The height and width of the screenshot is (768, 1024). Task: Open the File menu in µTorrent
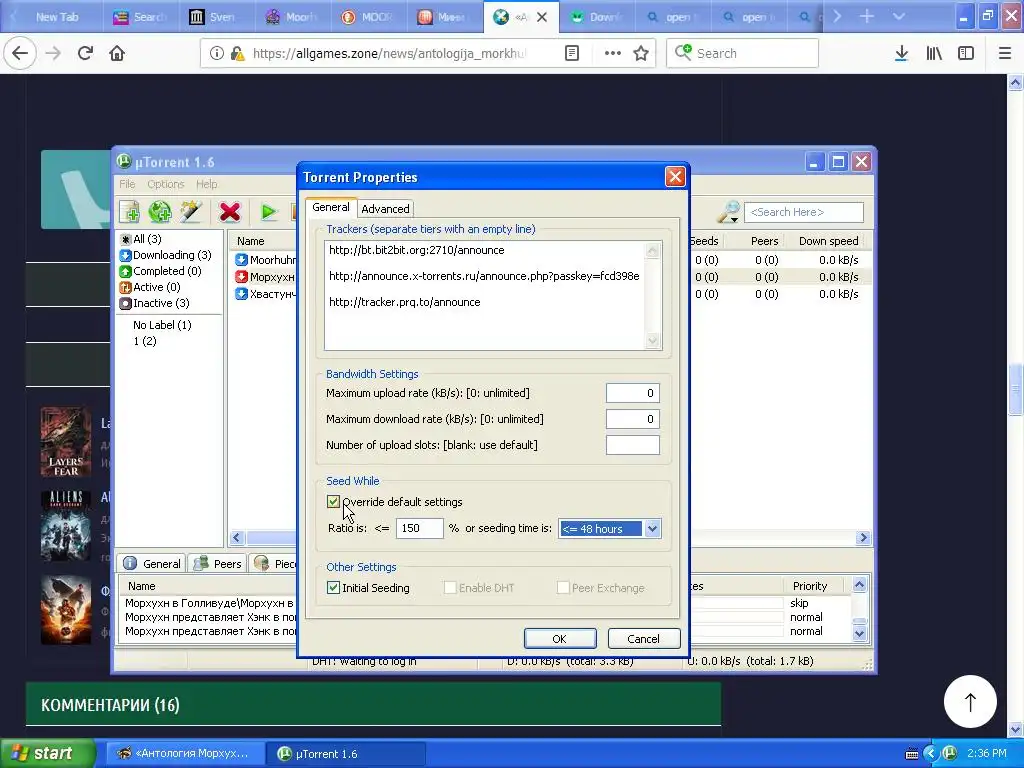[127, 184]
